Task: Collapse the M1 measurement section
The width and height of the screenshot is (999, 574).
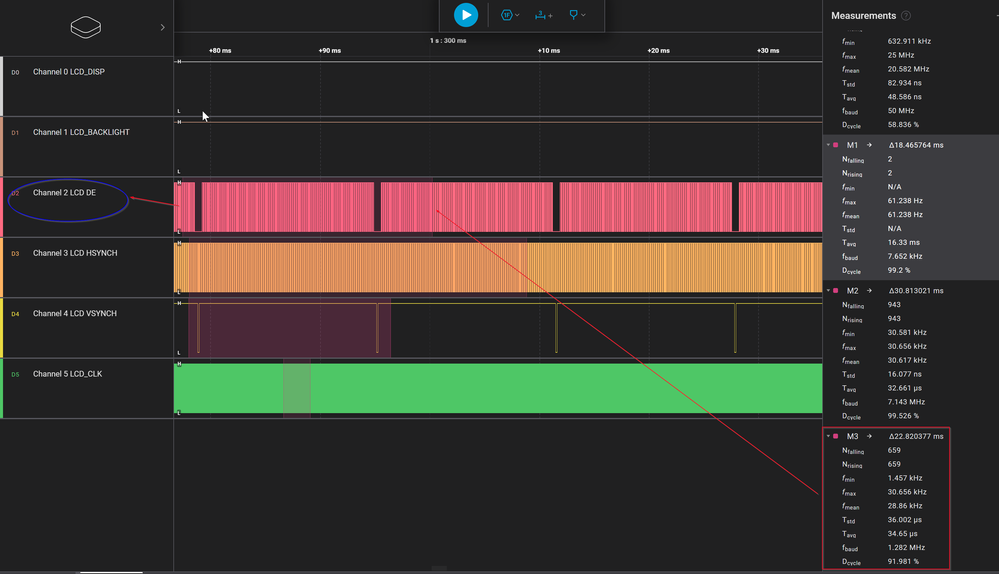Action: pos(828,145)
